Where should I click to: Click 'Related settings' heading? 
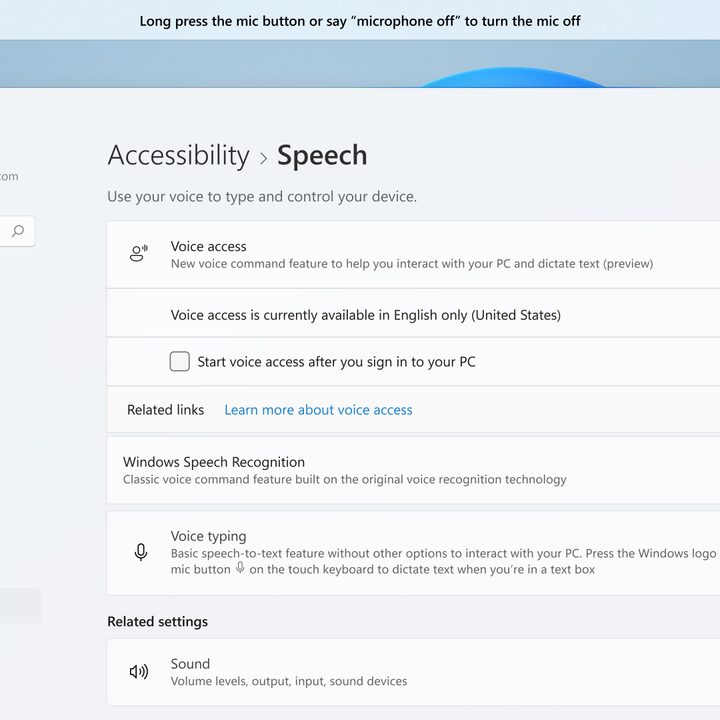click(158, 621)
